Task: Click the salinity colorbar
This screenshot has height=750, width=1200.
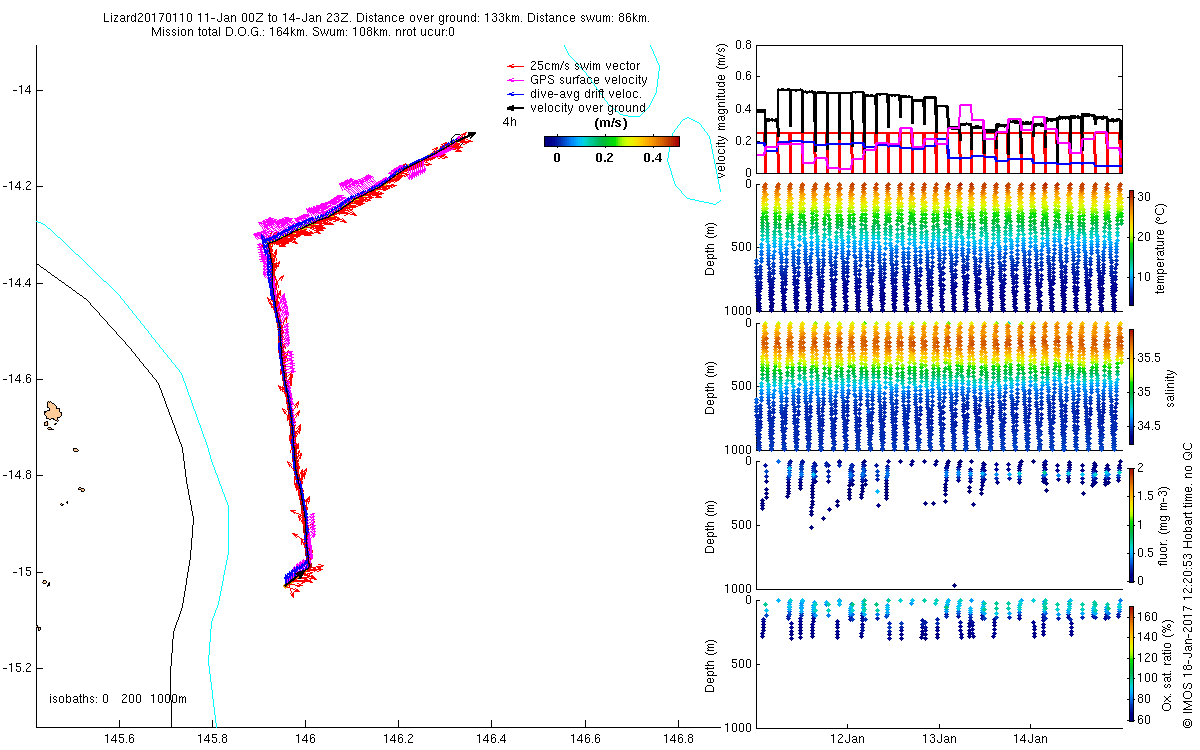Action: [x=1132, y=385]
